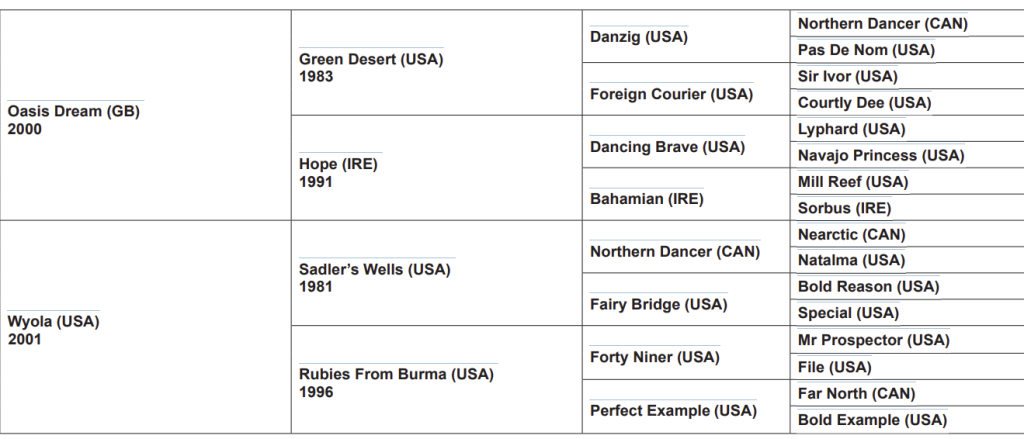Open Pas De Nom (USA) ancestor

click(x=866, y=50)
